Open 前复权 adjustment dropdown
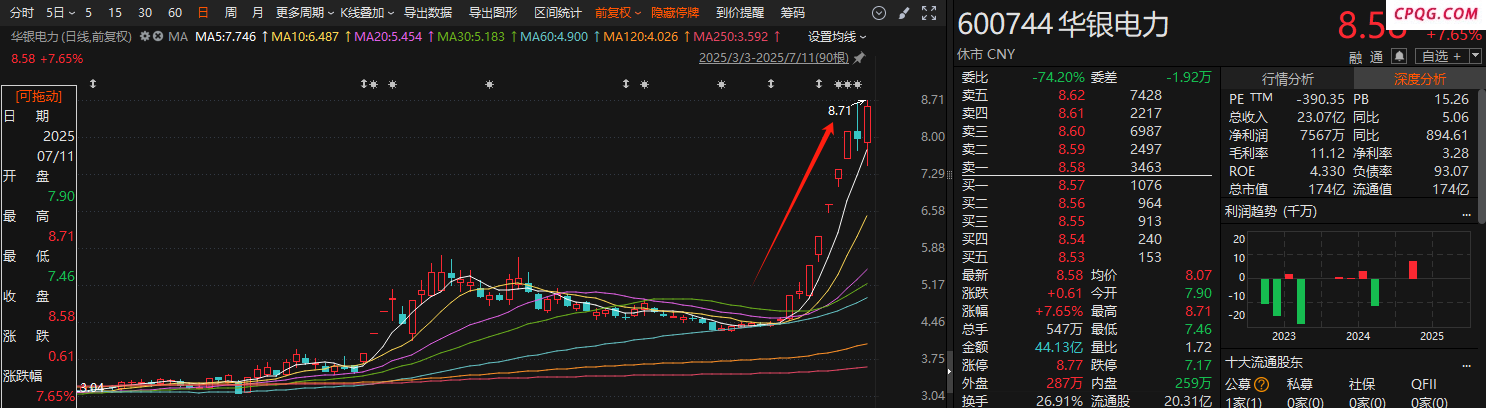1486x408 pixels. (x=617, y=13)
